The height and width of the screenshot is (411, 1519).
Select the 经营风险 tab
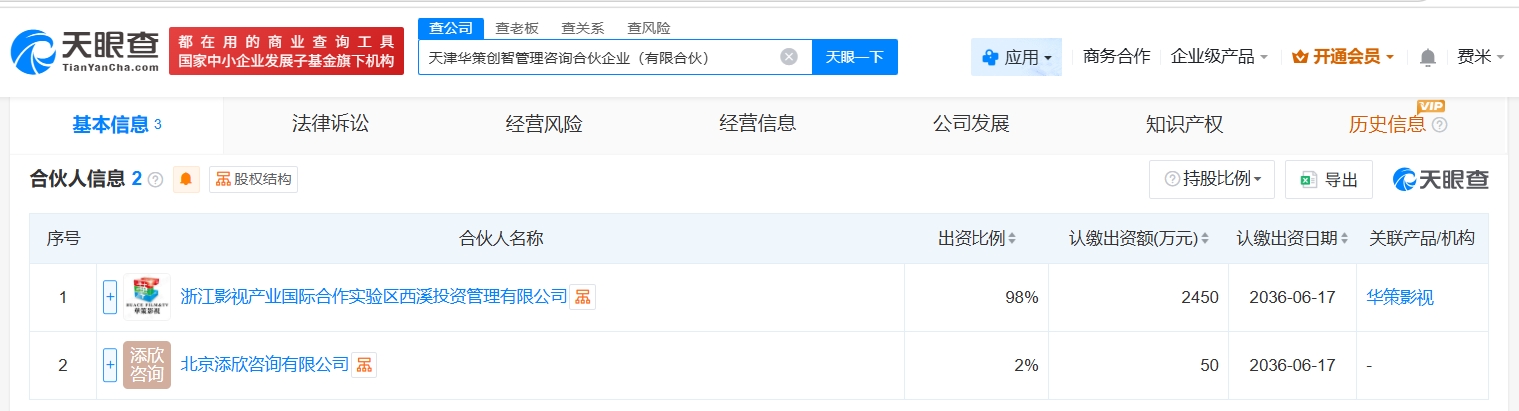point(544,125)
